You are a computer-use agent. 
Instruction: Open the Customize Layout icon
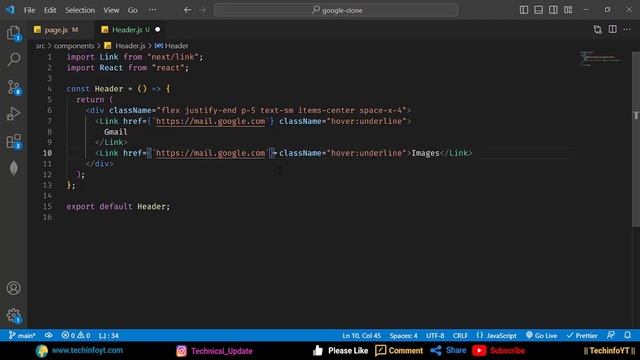[568, 10]
